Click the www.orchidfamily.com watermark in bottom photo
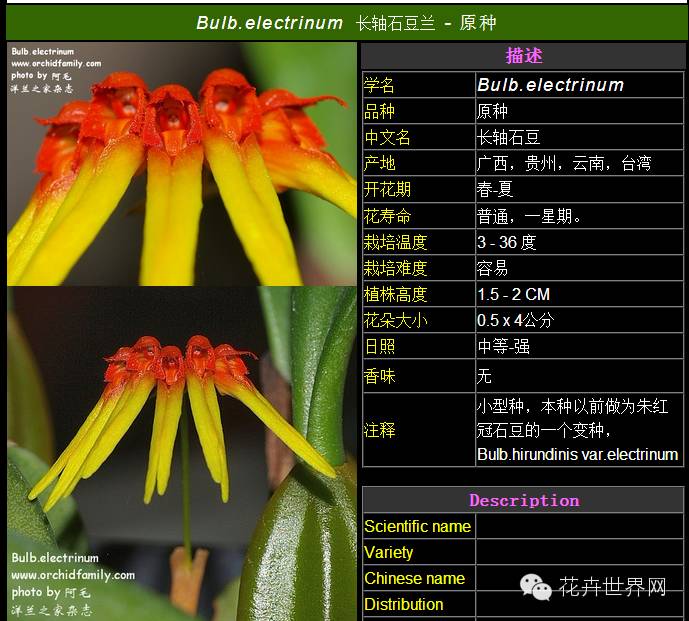This screenshot has width=689, height=621. coord(72,575)
